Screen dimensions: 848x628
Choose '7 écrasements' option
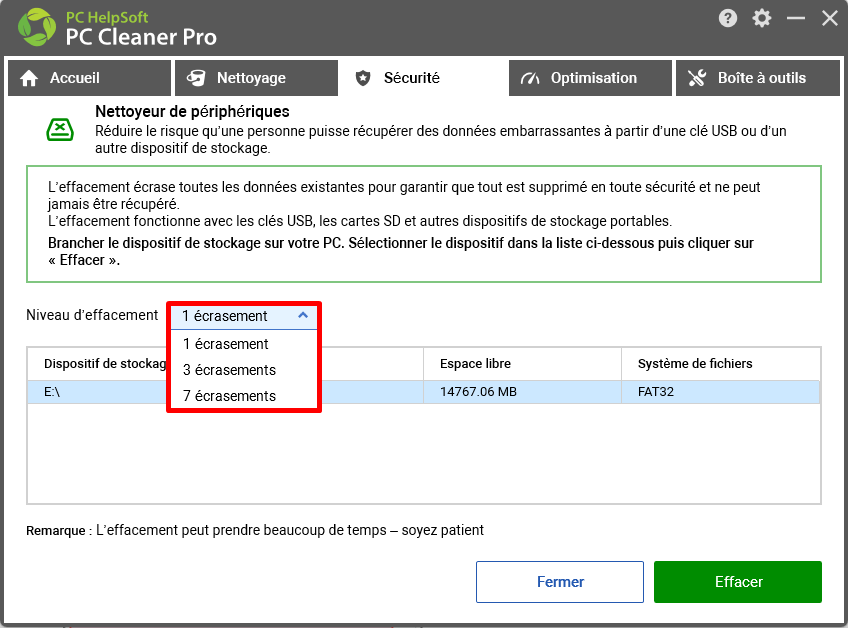click(244, 396)
